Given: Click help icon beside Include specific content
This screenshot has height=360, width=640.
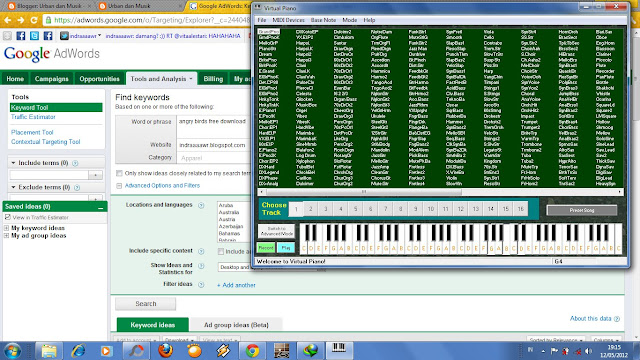Looking at the screenshot, I should [x=201, y=251].
